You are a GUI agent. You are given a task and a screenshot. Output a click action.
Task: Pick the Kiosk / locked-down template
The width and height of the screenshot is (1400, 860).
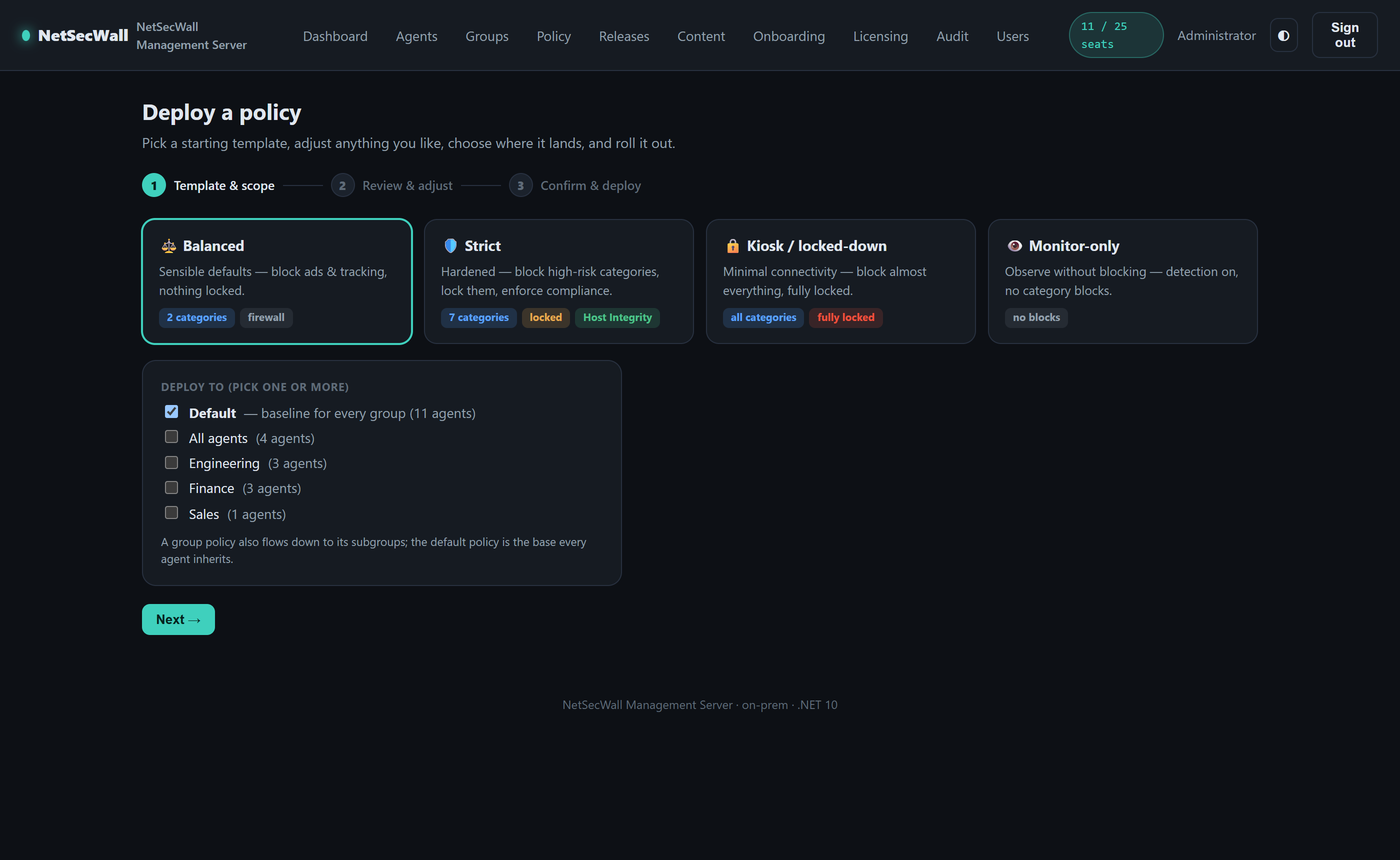click(840, 281)
